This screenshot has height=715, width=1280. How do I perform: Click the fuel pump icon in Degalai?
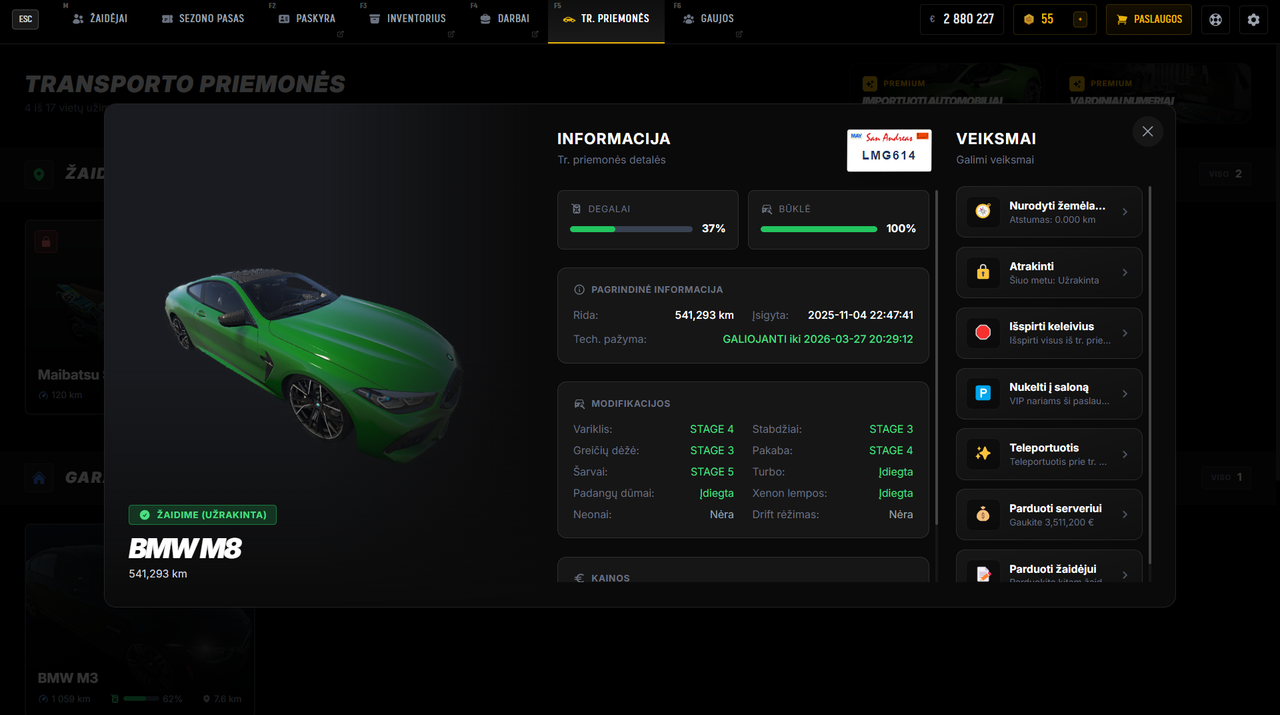pos(576,209)
